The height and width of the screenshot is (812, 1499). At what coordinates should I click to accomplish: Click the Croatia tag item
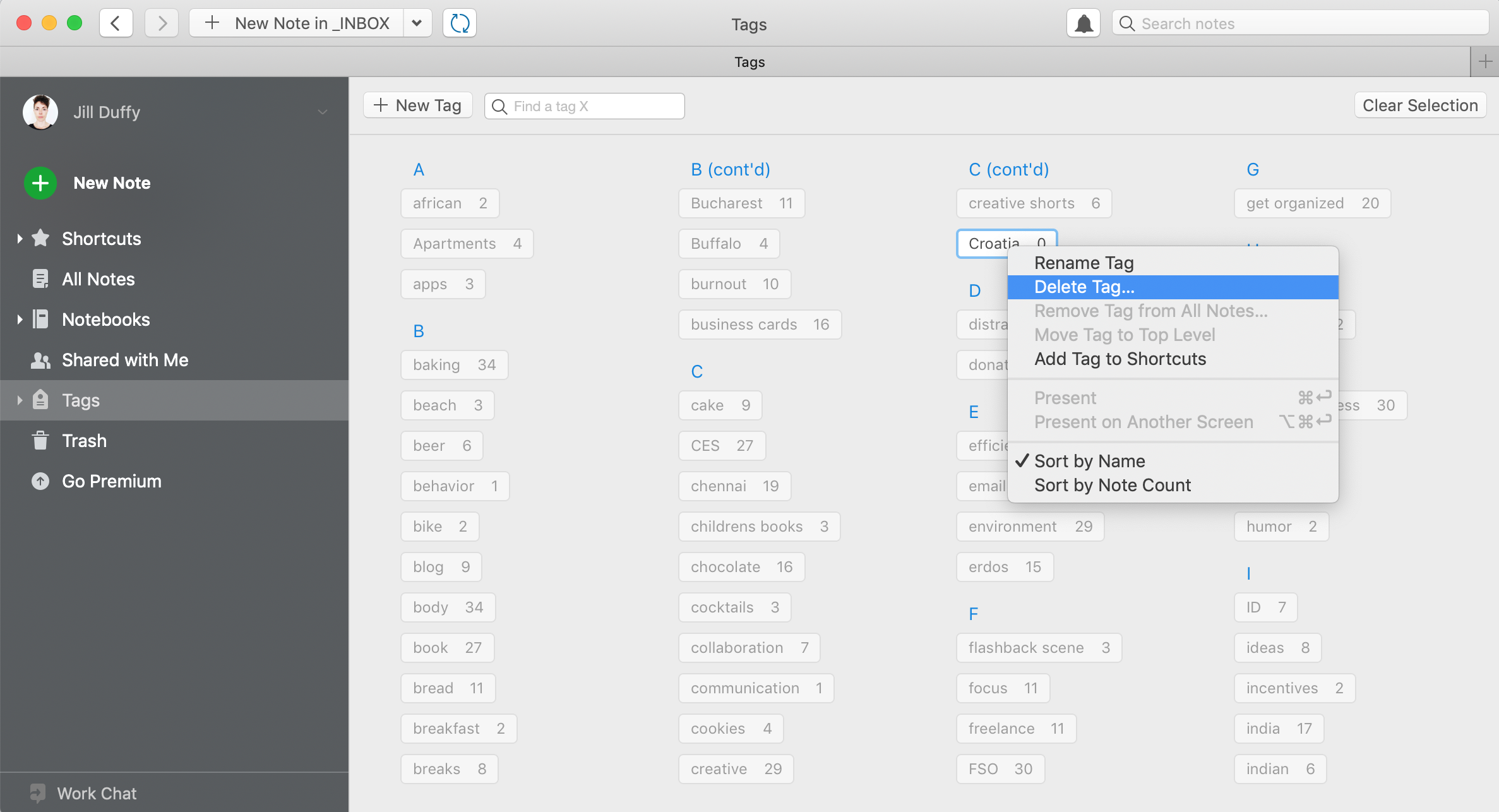point(1005,243)
